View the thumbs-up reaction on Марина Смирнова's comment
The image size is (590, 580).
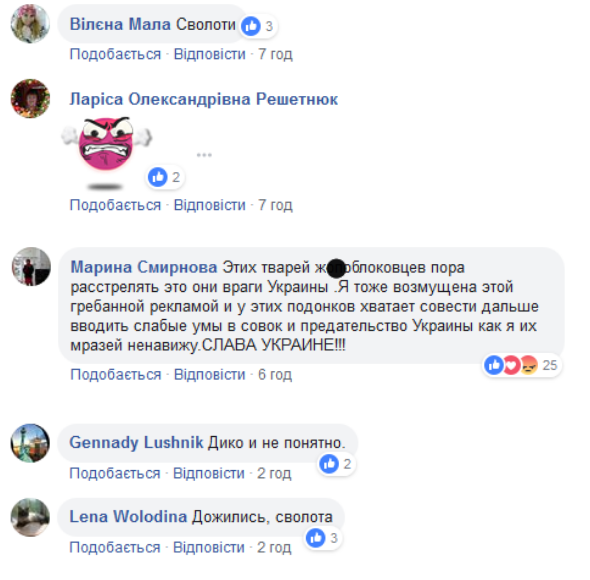[494, 365]
